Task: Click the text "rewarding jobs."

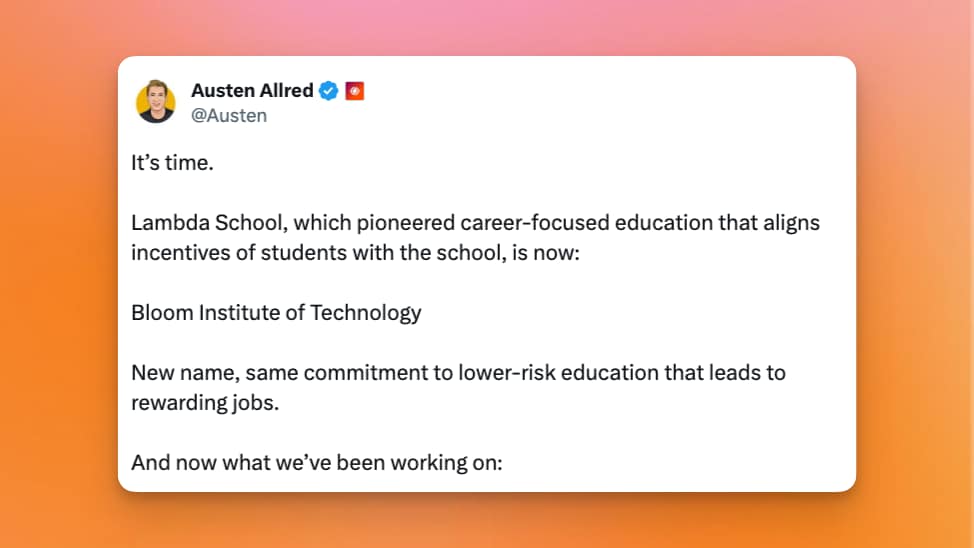Action: coord(203,402)
